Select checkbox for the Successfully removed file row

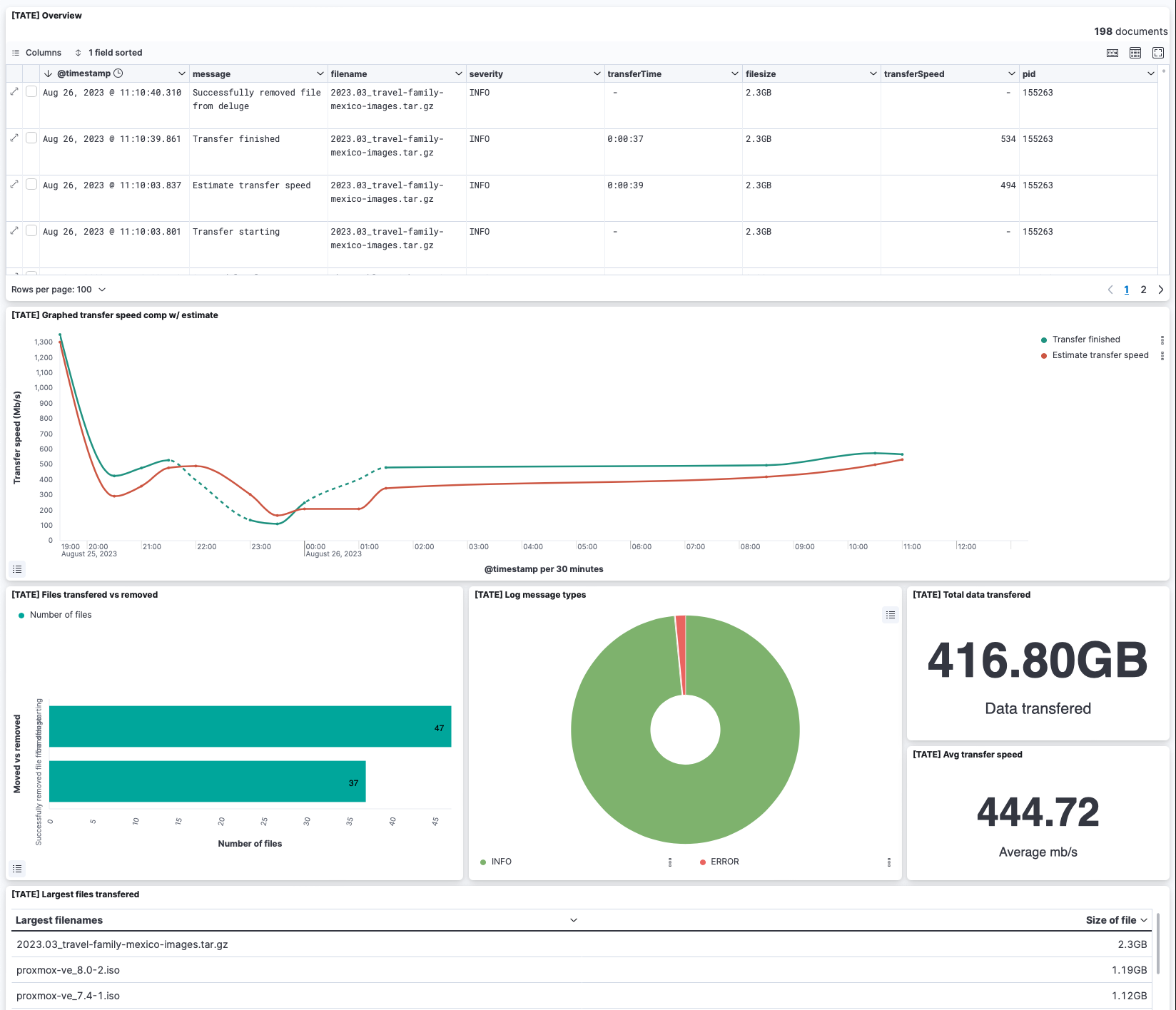[x=31, y=91]
